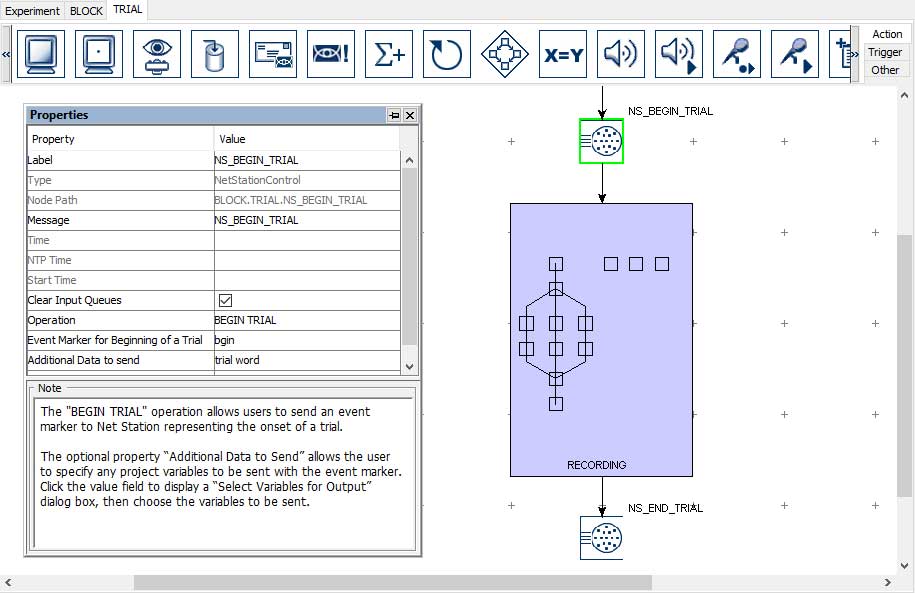Select the four-arrow diamond icon
Viewport: 915px width, 593px height.
(x=505, y=54)
